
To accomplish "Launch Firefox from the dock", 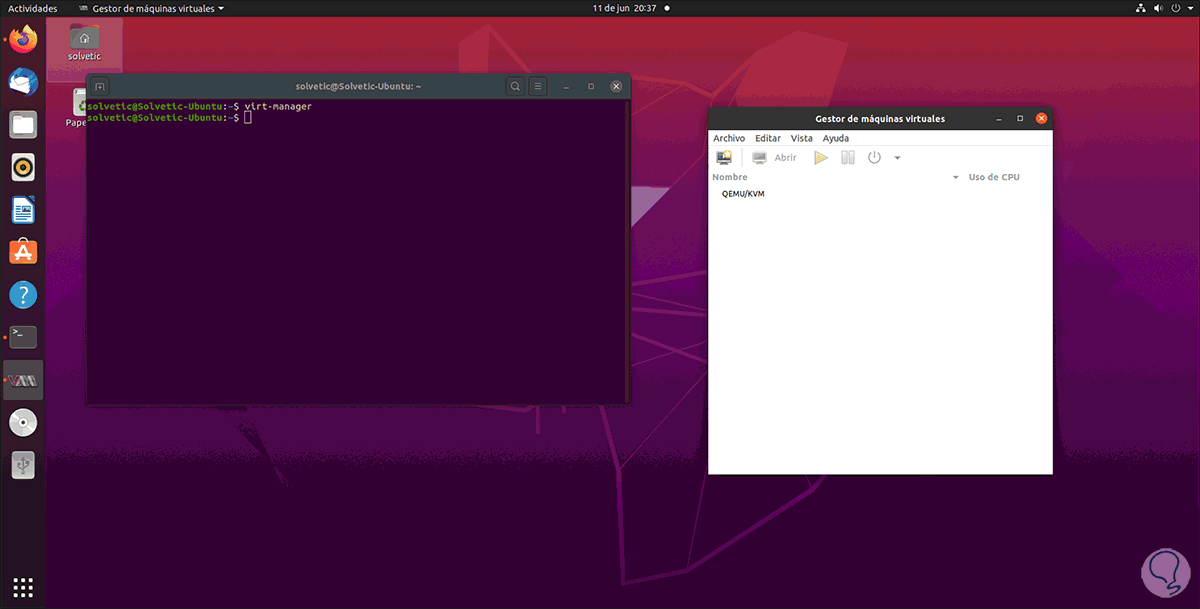I will coord(23,40).
